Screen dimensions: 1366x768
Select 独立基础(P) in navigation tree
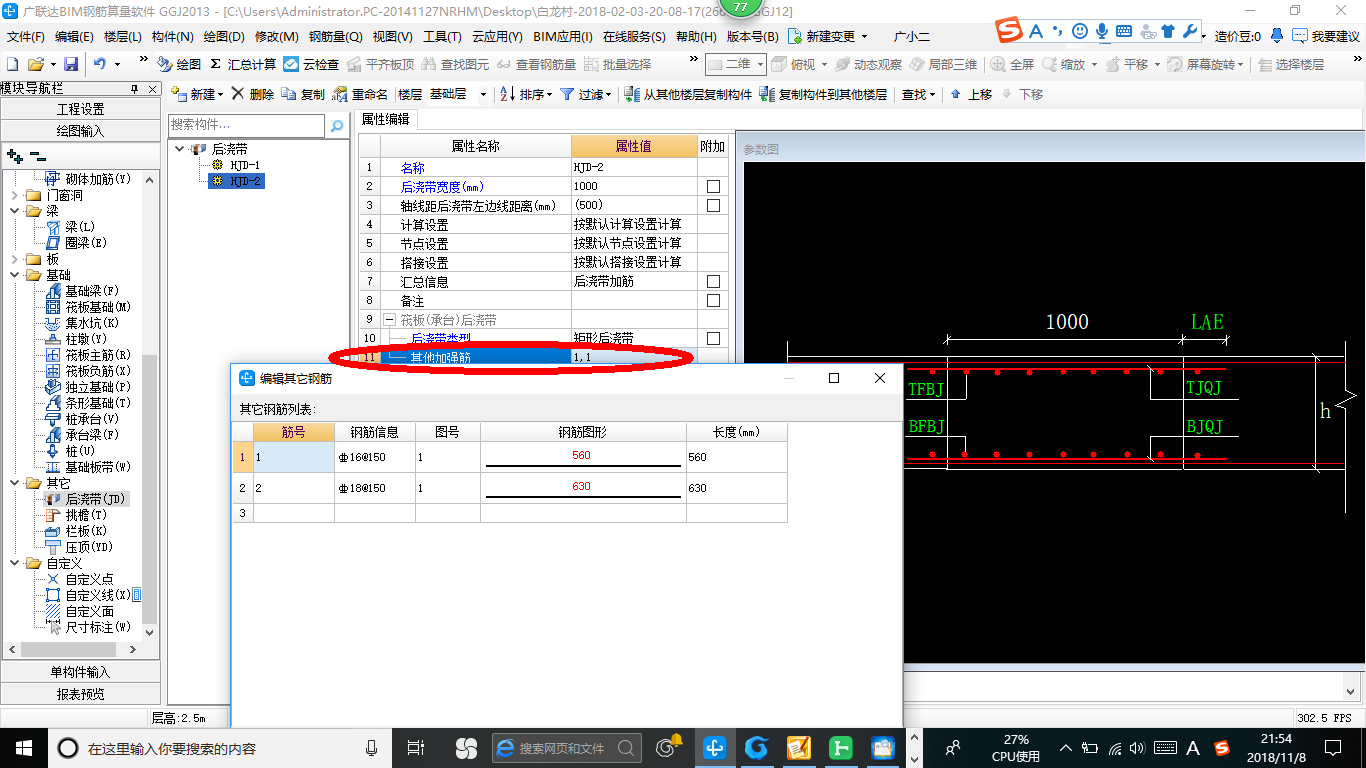[x=88, y=387]
